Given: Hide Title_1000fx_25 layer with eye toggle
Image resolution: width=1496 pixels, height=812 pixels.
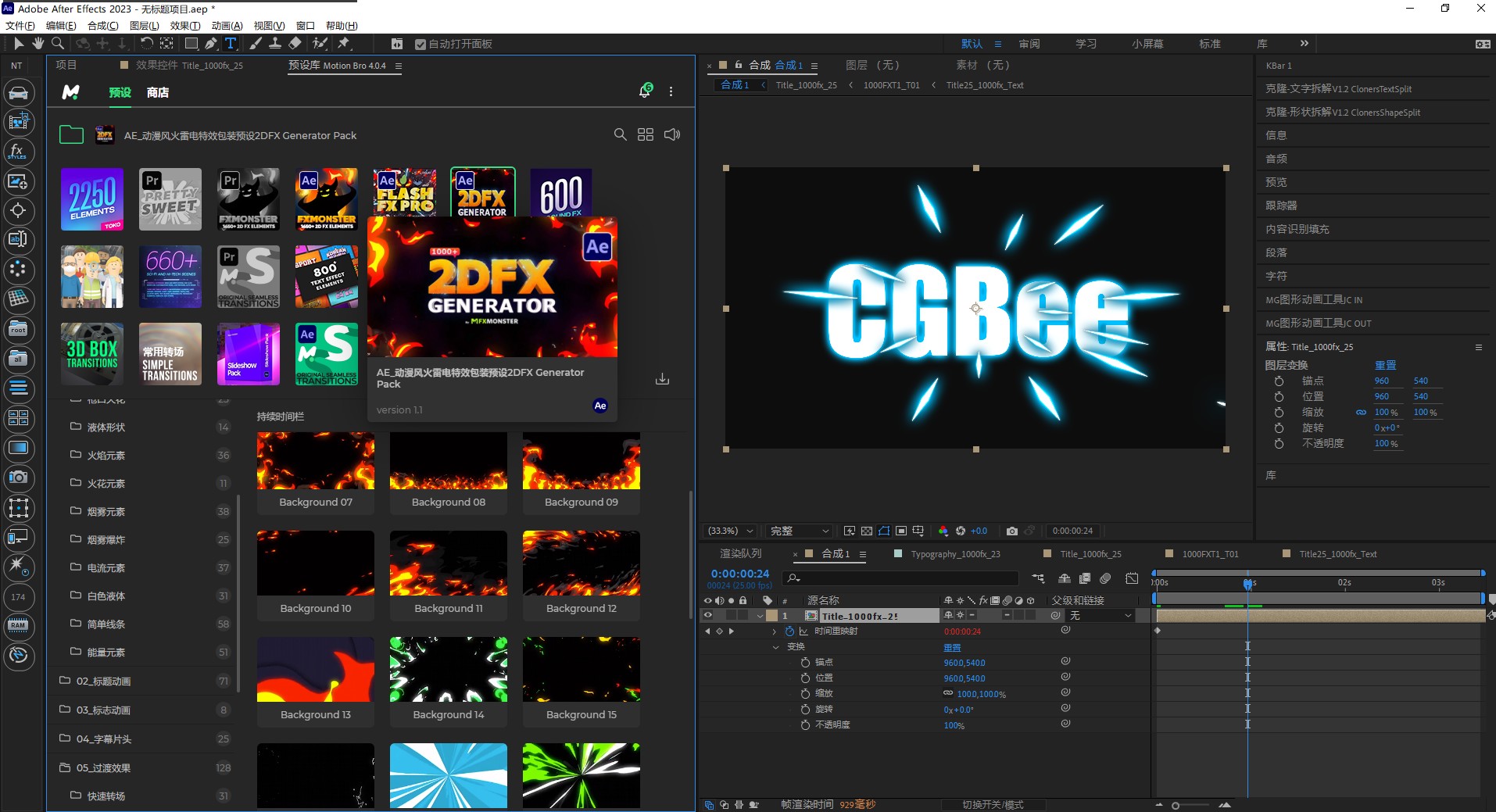Looking at the screenshot, I should pos(708,615).
